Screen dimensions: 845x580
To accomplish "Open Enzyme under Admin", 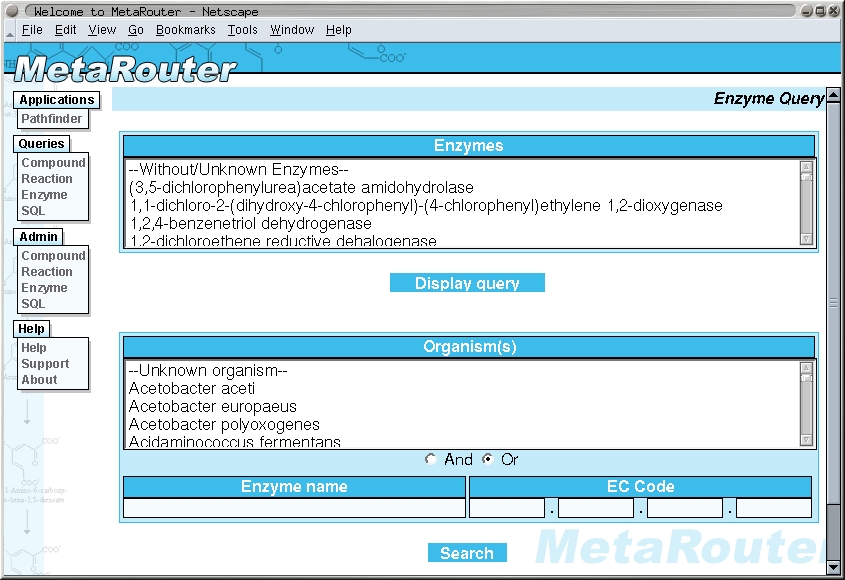I will click(44, 288).
